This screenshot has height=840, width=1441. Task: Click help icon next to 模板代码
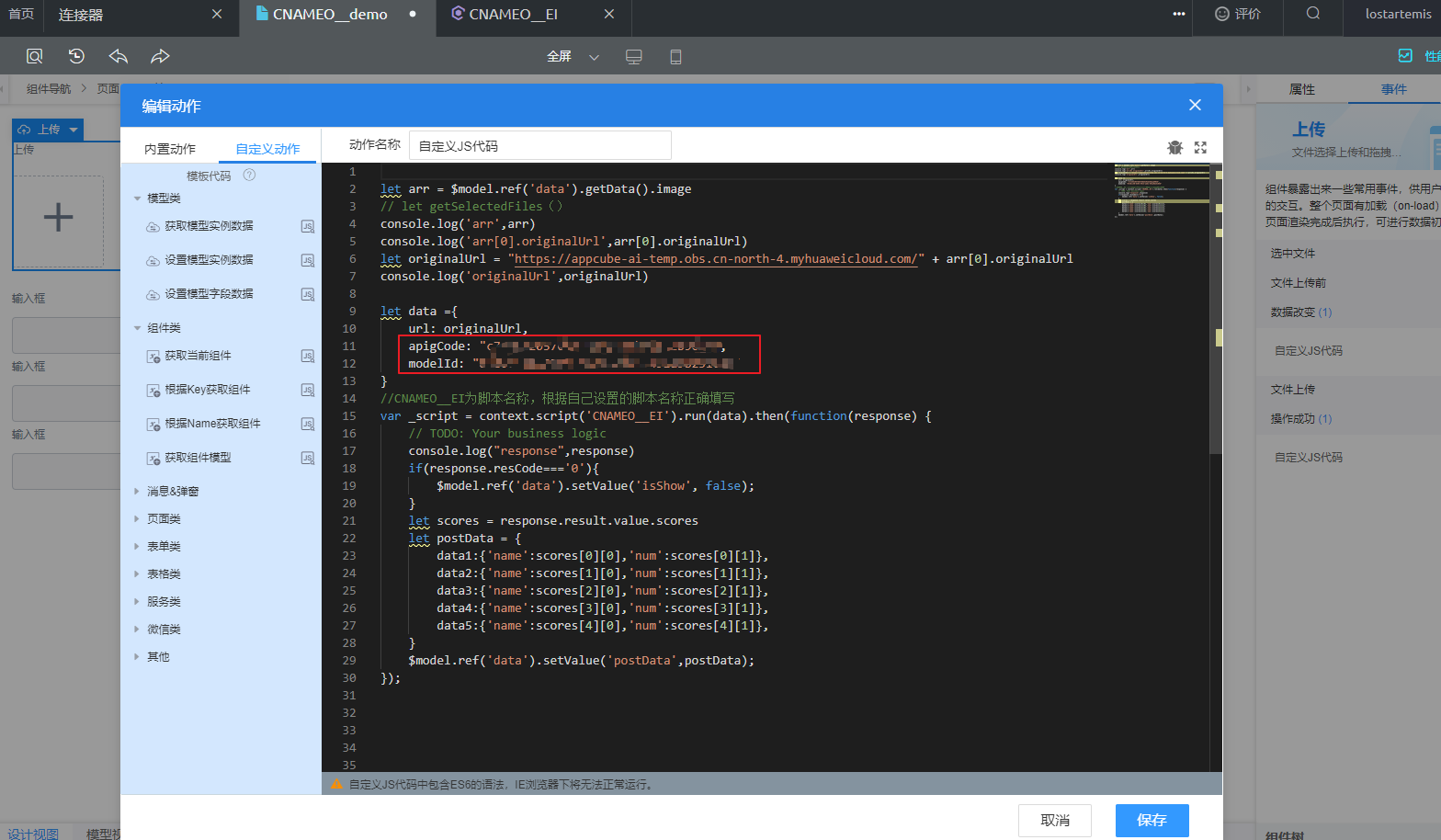pyautogui.click(x=249, y=175)
